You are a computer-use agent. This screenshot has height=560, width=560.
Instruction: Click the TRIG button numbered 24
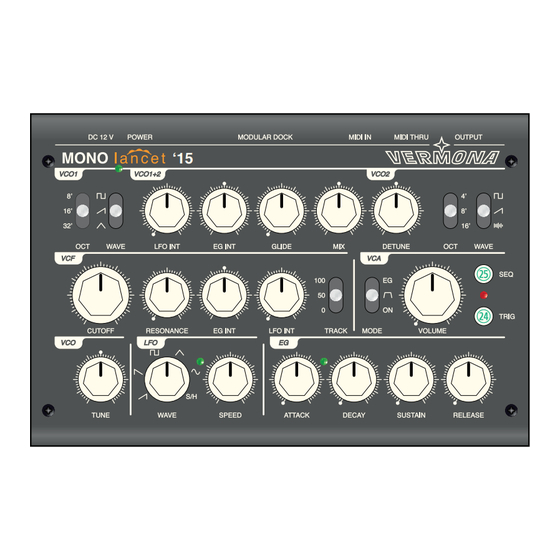pyautogui.click(x=484, y=316)
